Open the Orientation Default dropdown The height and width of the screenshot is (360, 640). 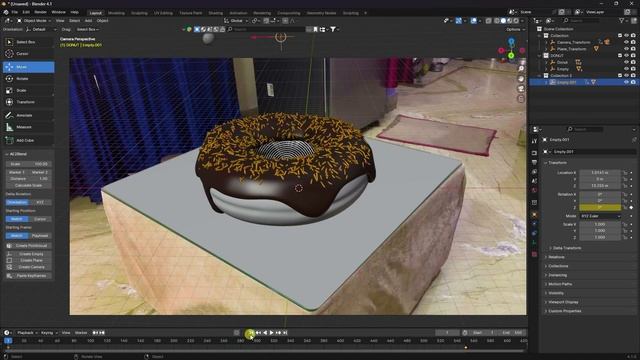(41, 29)
